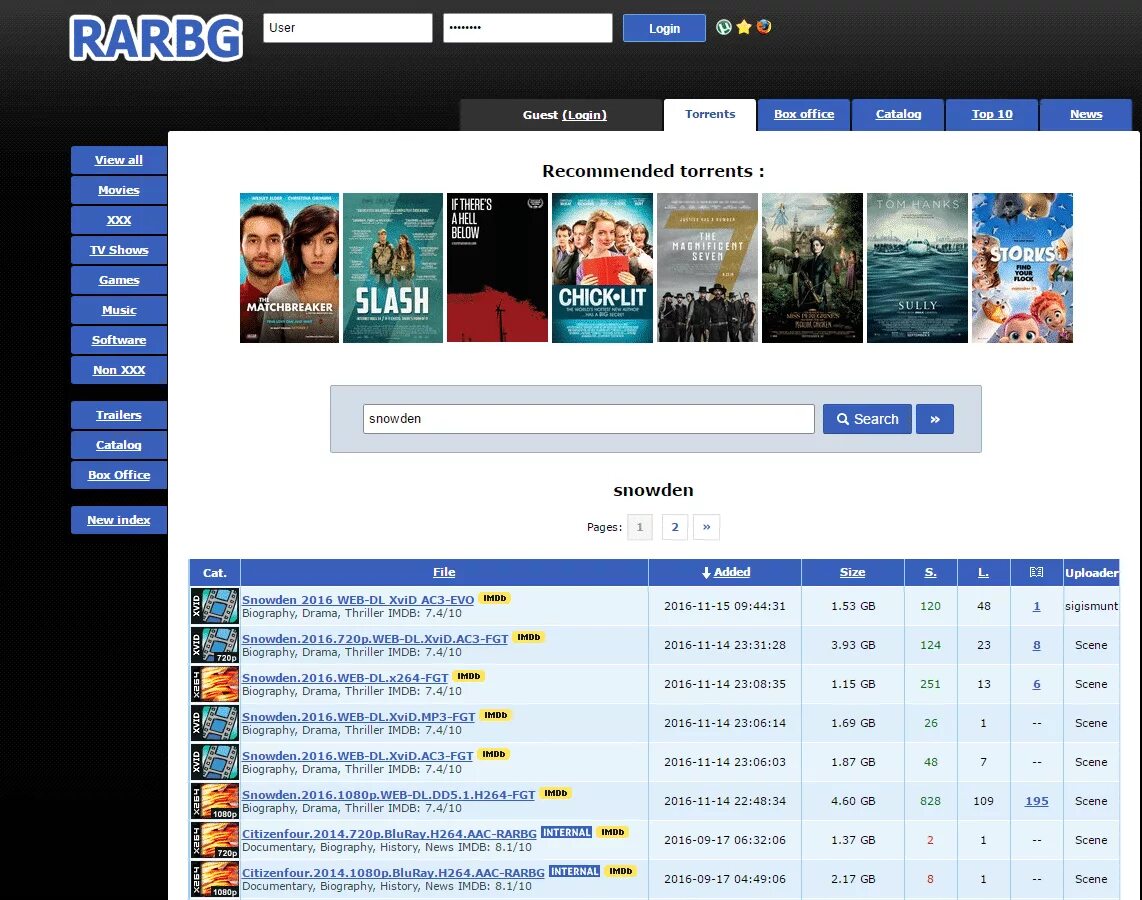Image resolution: width=1142 pixels, height=900 pixels.
Task: Open The Matchbreaker poster
Action: tap(289, 268)
